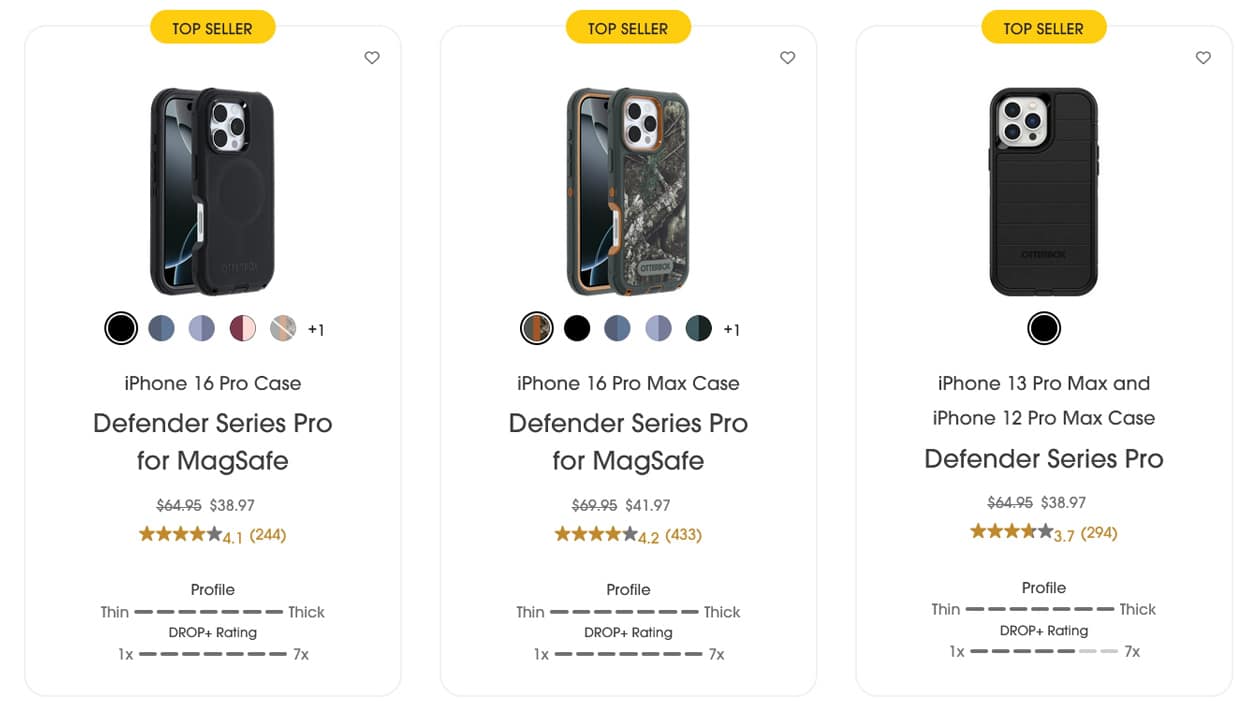Click the TOP SELLER badge on the first product
This screenshot has width=1259, height=701.
click(212, 27)
